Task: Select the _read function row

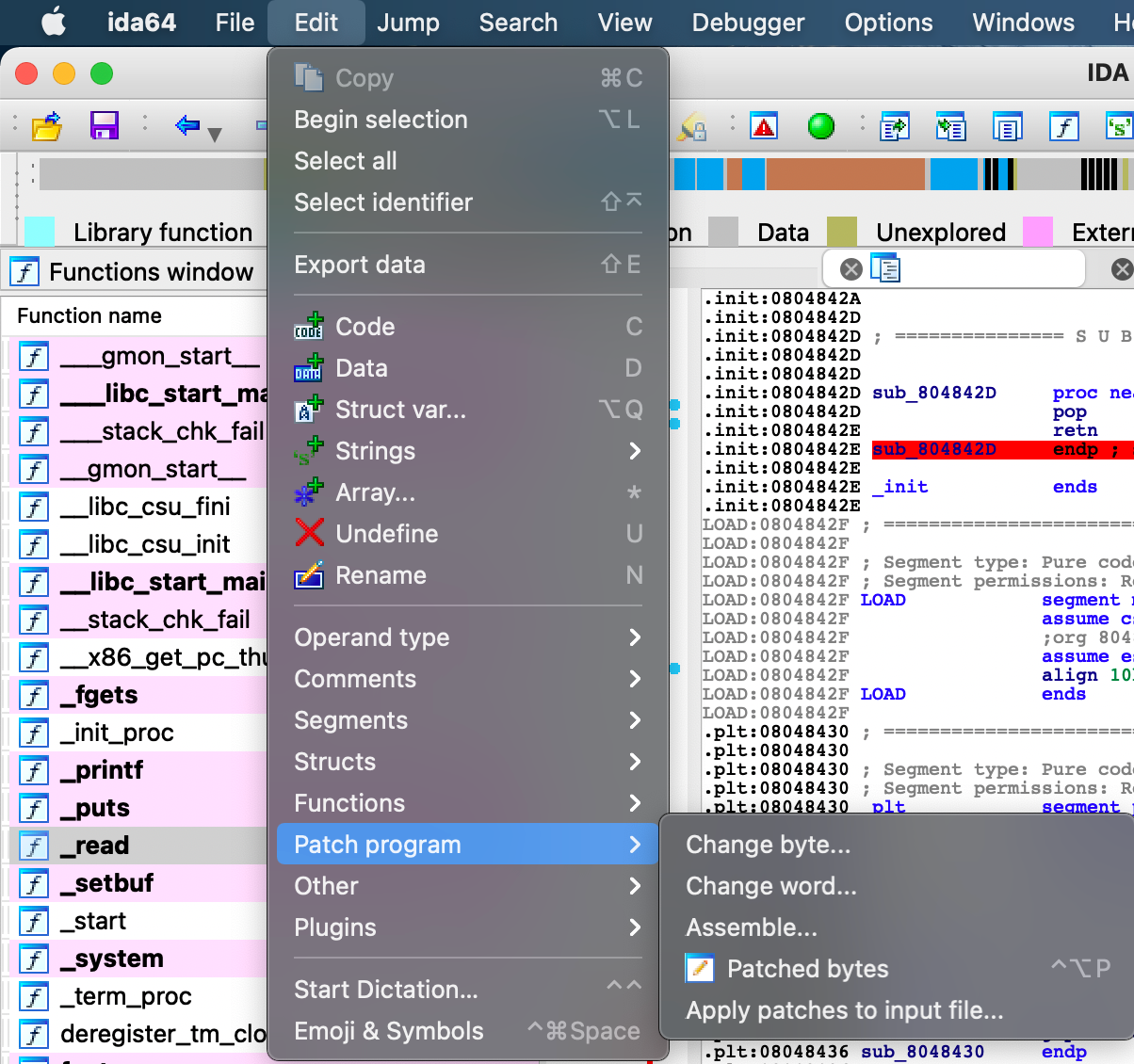Action: coord(138,846)
